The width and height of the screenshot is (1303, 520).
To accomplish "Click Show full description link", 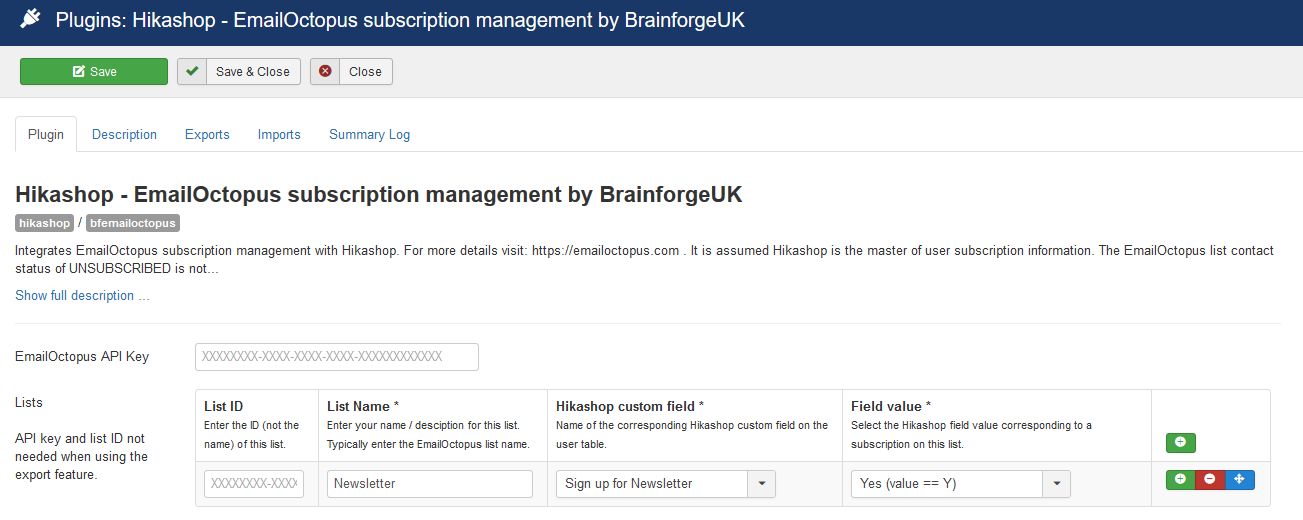I will 82,295.
